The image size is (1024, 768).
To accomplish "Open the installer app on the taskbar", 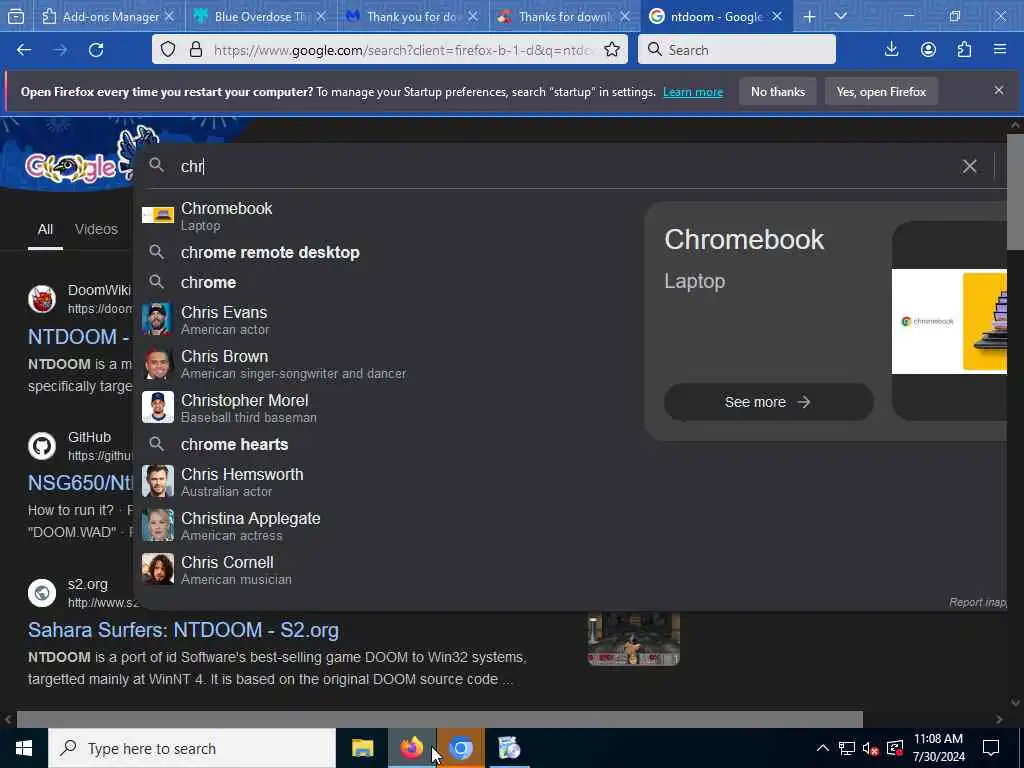I will pos(509,748).
